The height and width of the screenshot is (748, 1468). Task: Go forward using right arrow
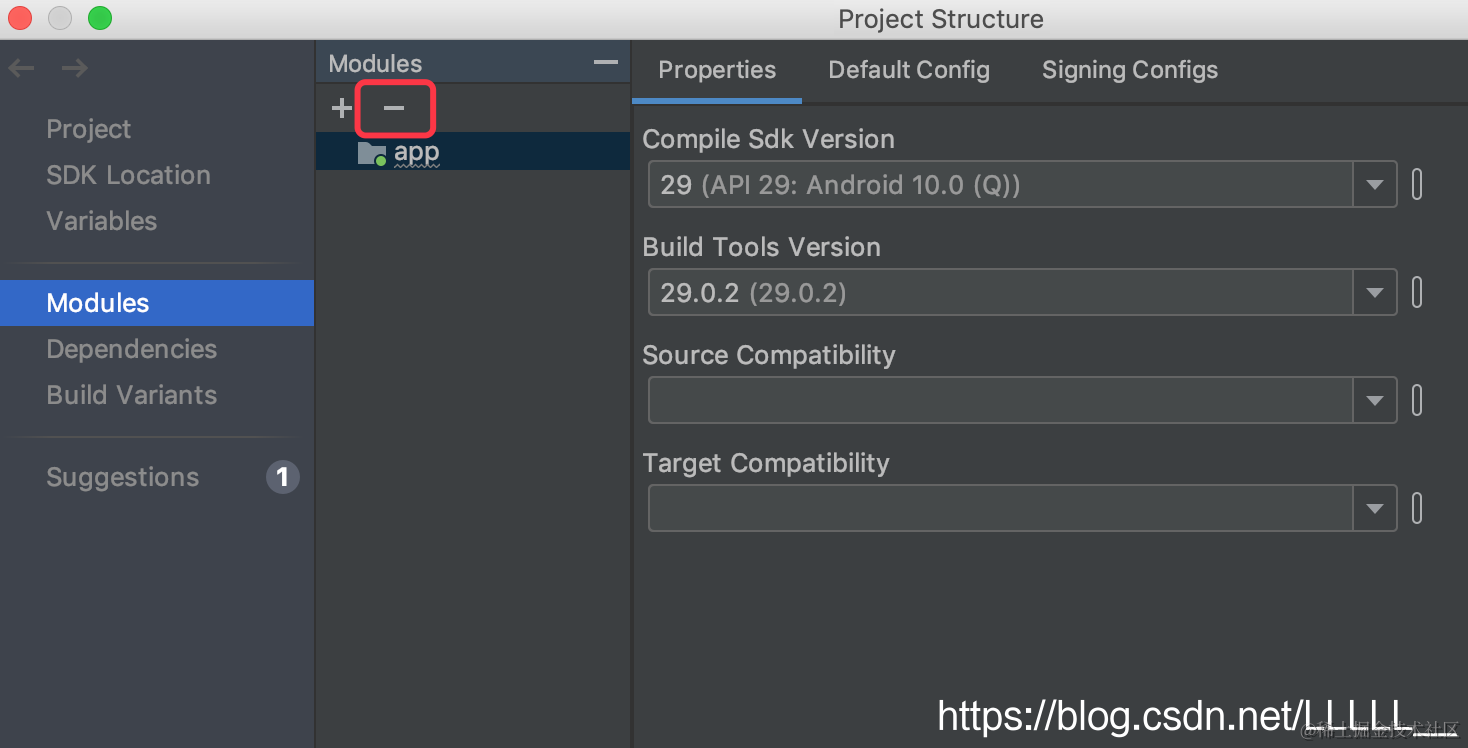click(75, 68)
